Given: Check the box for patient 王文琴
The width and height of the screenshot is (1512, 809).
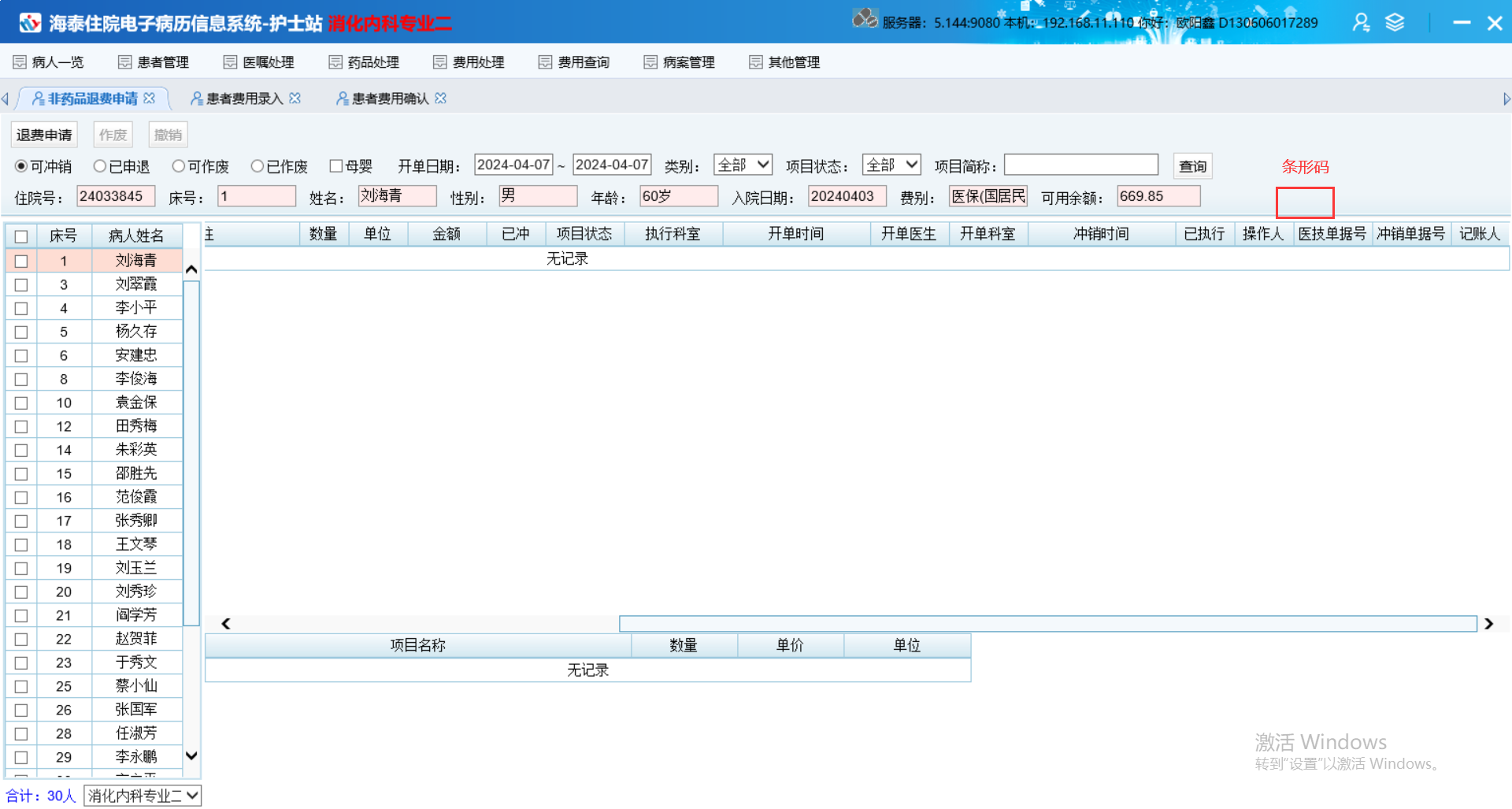Looking at the screenshot, I should coord(21,544).
